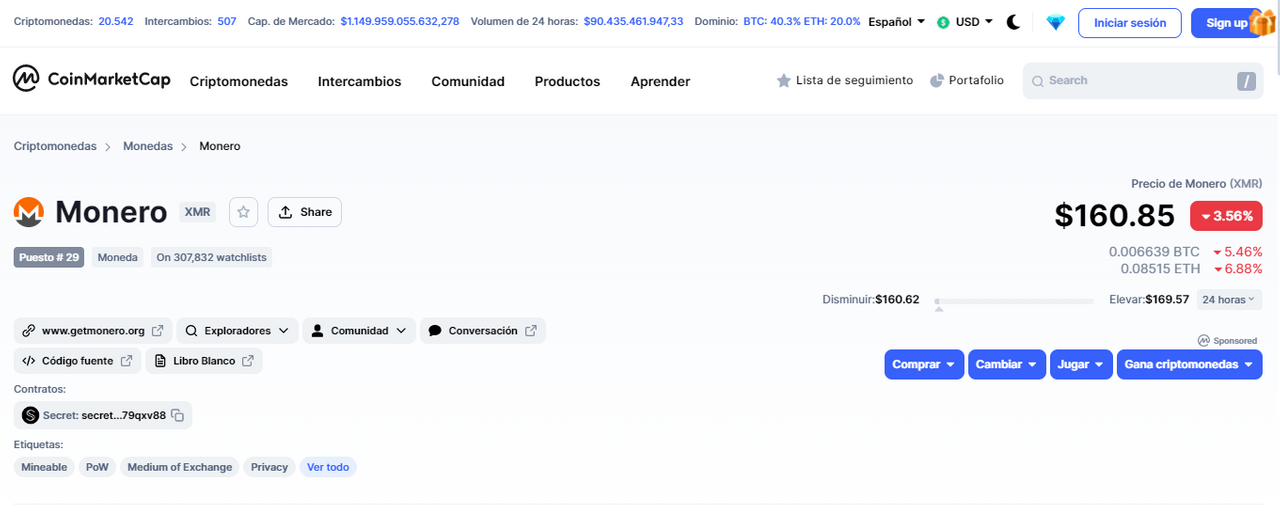Select the PoW tag
Image resolution: width=1280 pixels, height=517 pixels.
coord(97,467)
